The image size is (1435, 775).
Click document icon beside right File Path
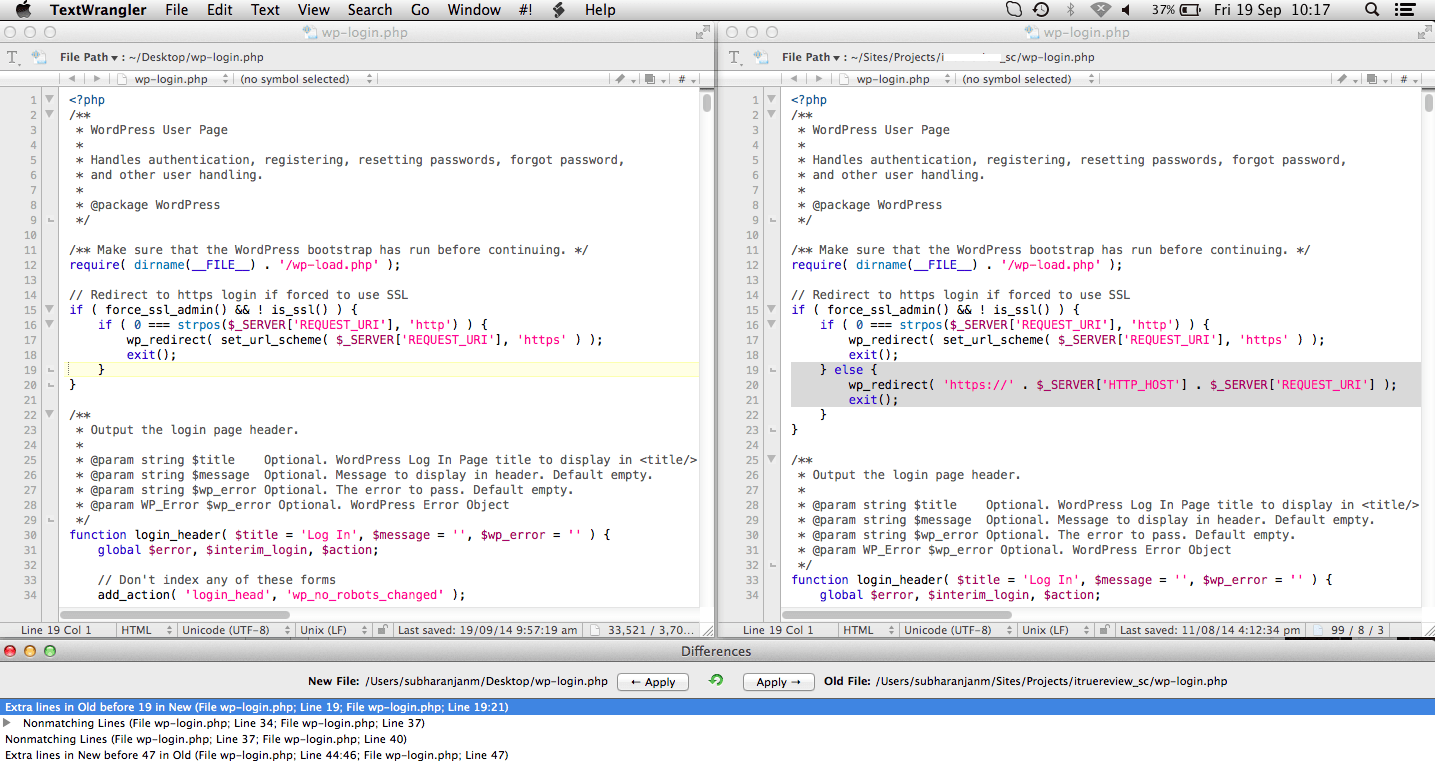click(x=762, y=57)
